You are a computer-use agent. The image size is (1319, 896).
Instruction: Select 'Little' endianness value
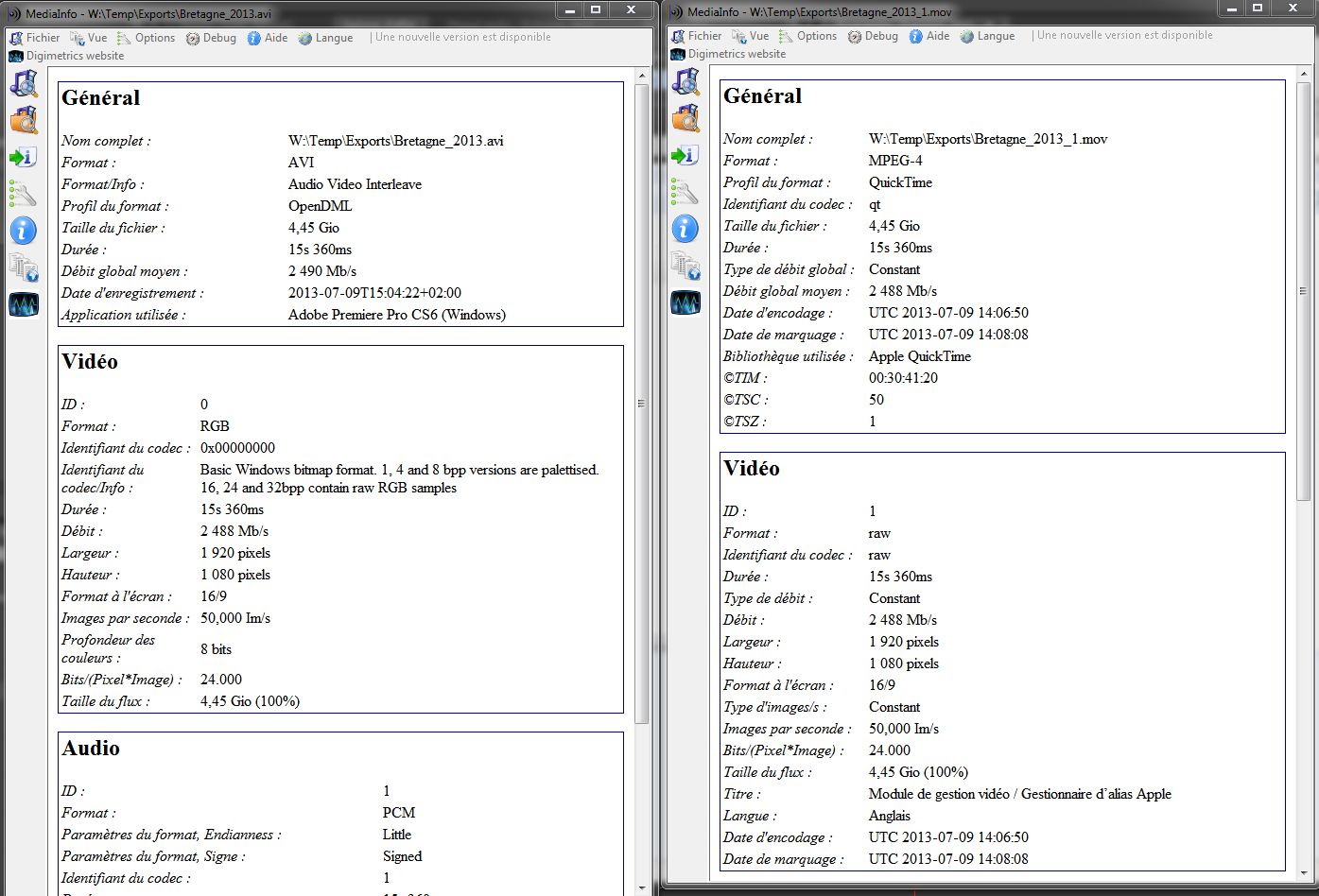pyautogui.click(x=397, y=835)
